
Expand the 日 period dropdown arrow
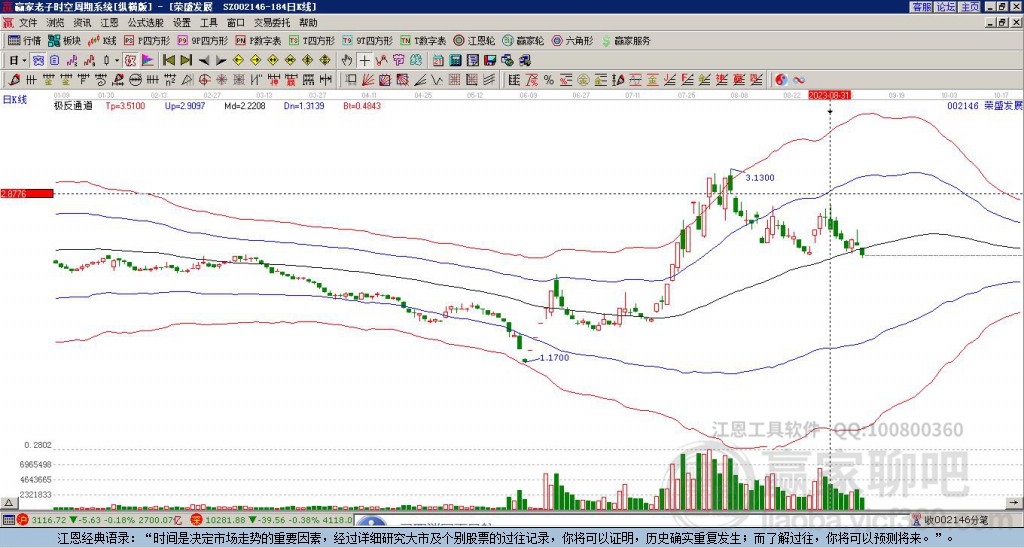pos(25,60)
